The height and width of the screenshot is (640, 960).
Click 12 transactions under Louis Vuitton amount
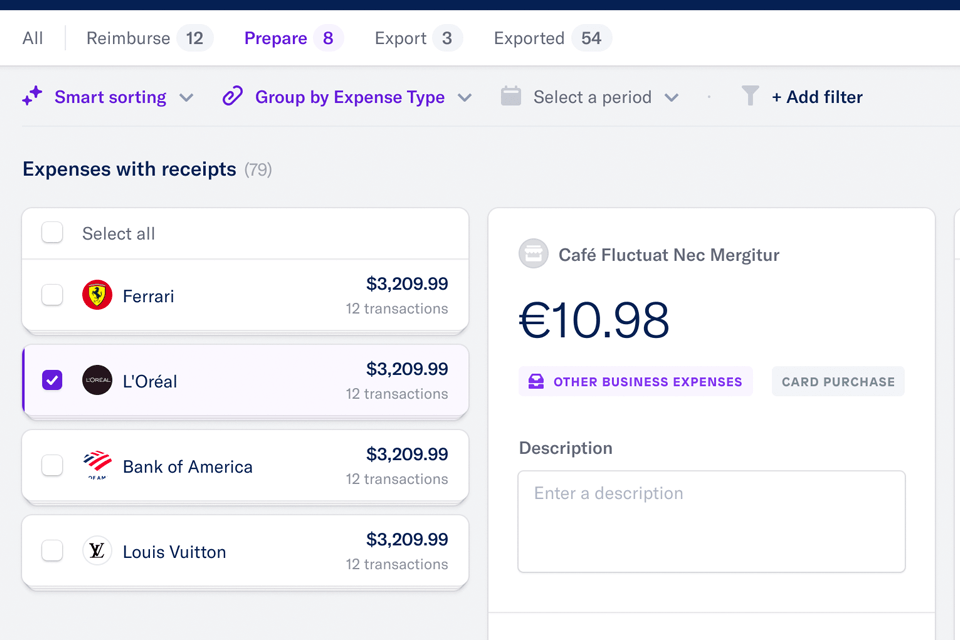(x=397, y=564)
